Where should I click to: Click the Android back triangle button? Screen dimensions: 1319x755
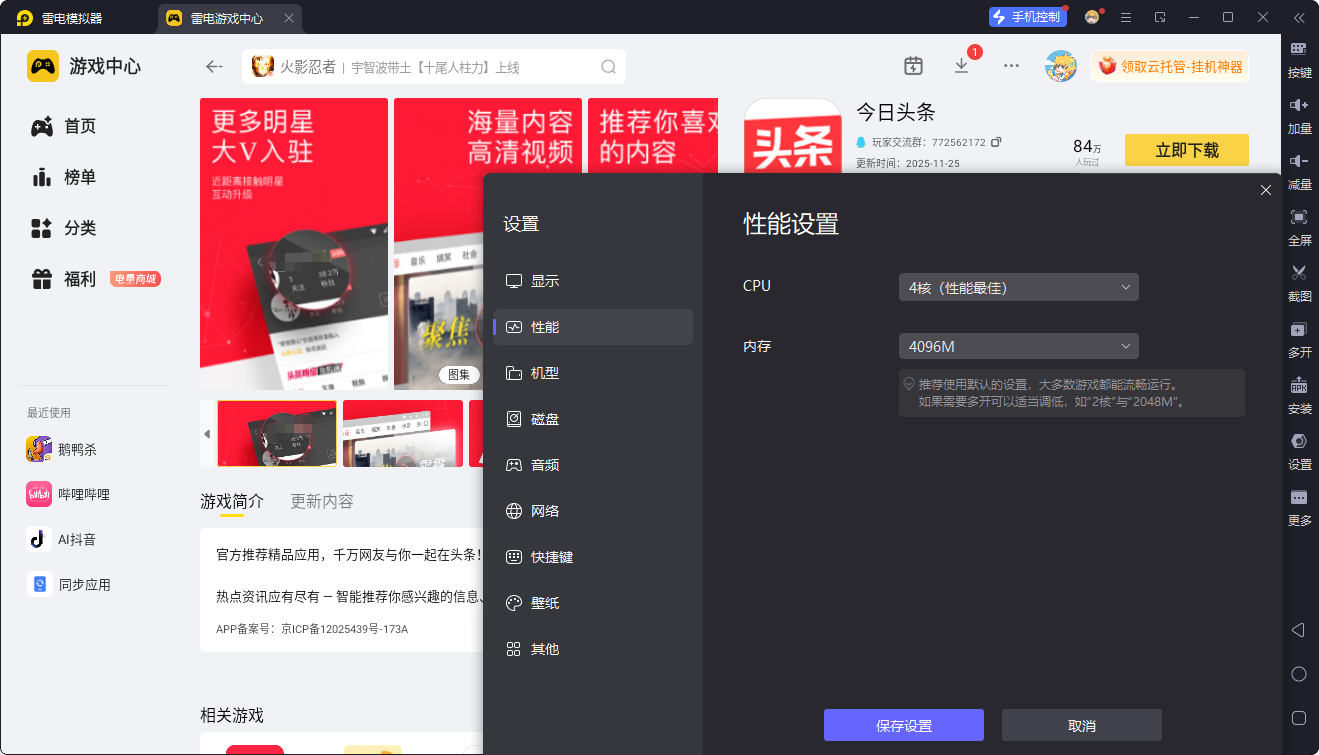1298,630
